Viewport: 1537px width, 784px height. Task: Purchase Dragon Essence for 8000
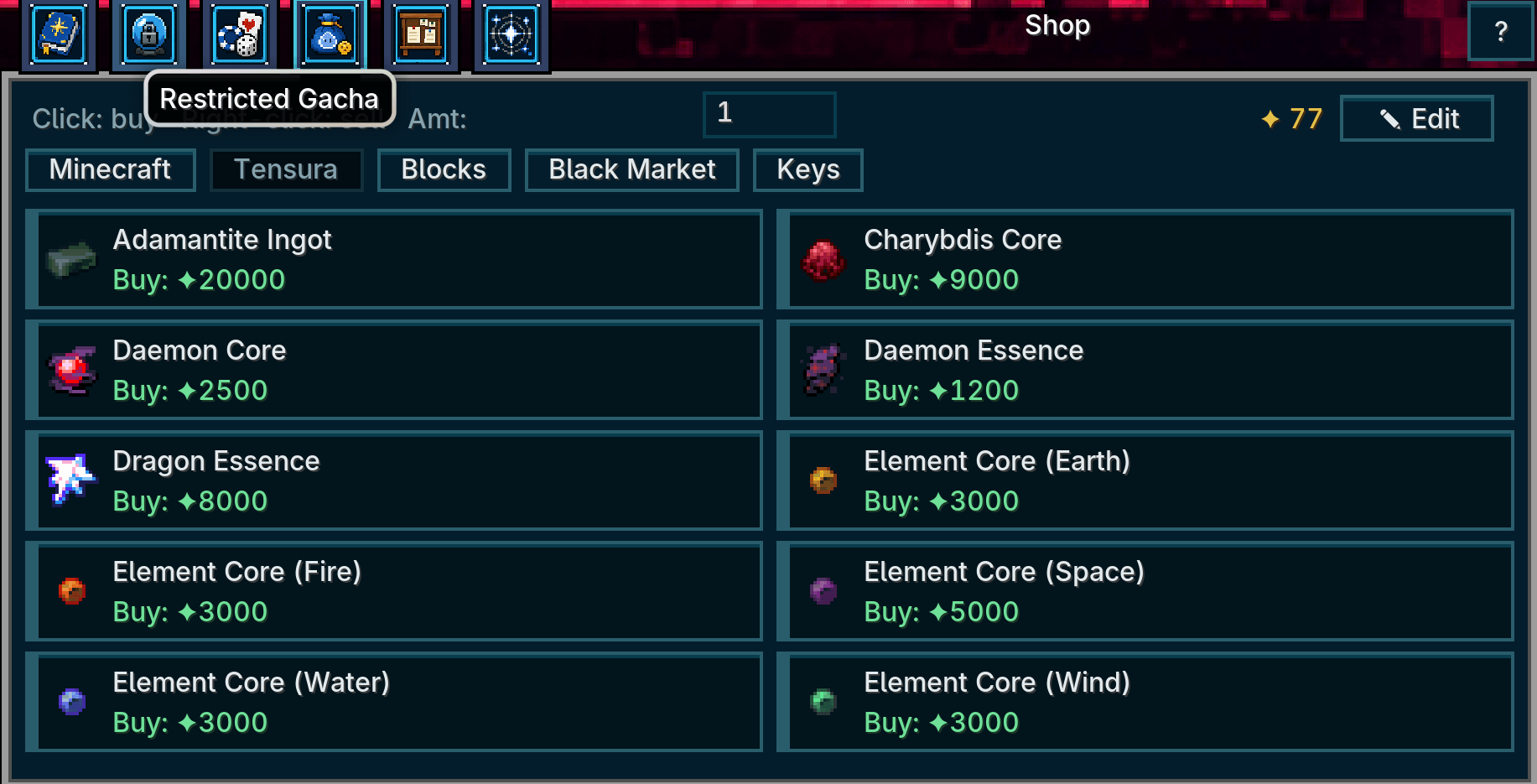click(394, 480)
